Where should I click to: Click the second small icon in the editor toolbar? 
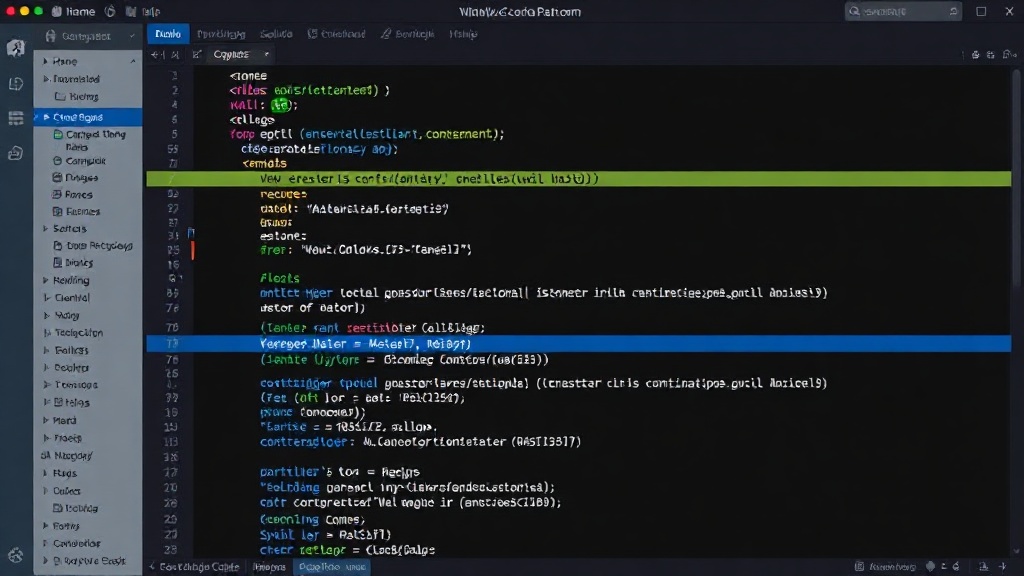(x=175, y=55)
